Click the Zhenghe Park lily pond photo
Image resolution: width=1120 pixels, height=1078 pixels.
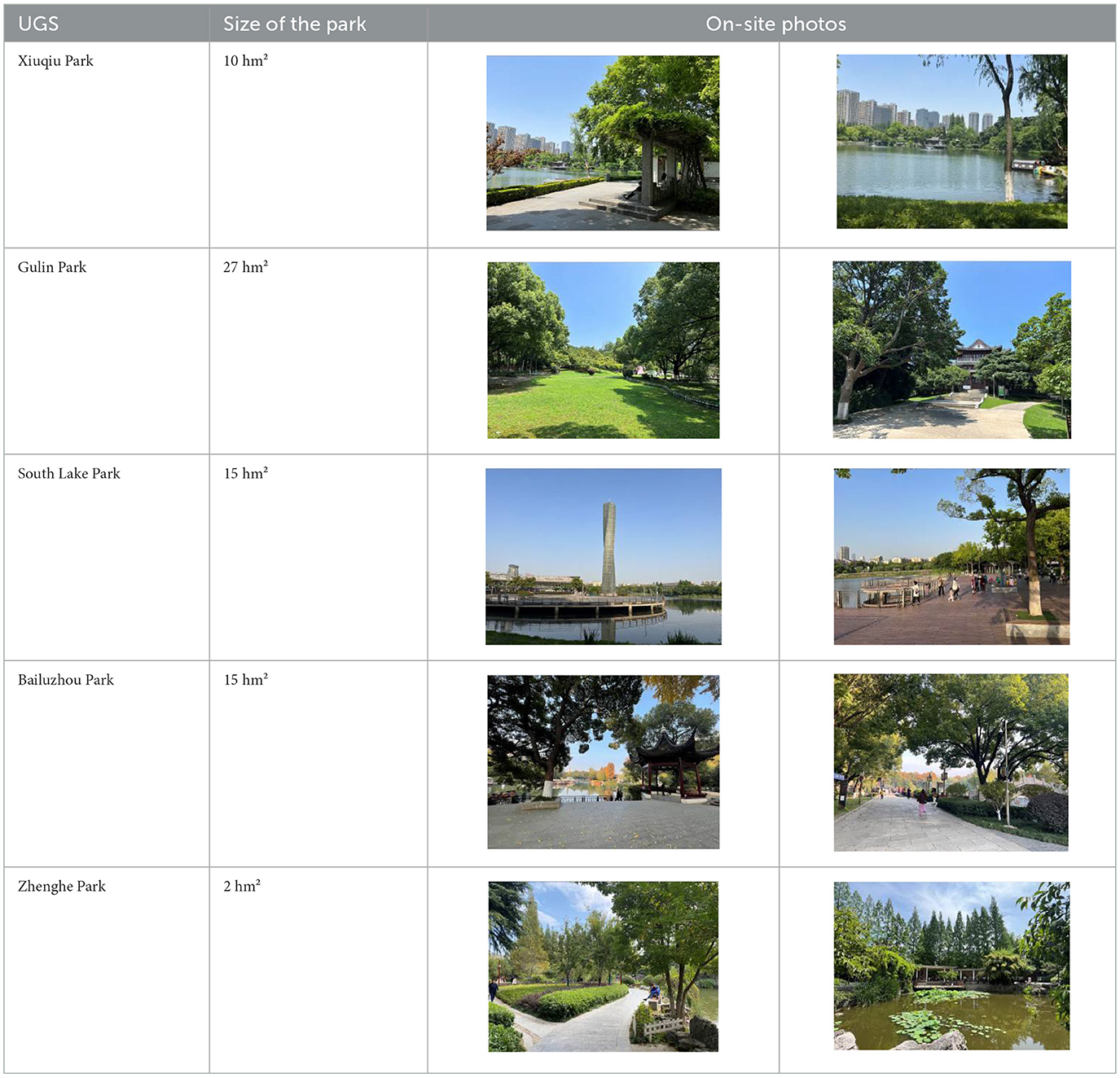[951, 966]
